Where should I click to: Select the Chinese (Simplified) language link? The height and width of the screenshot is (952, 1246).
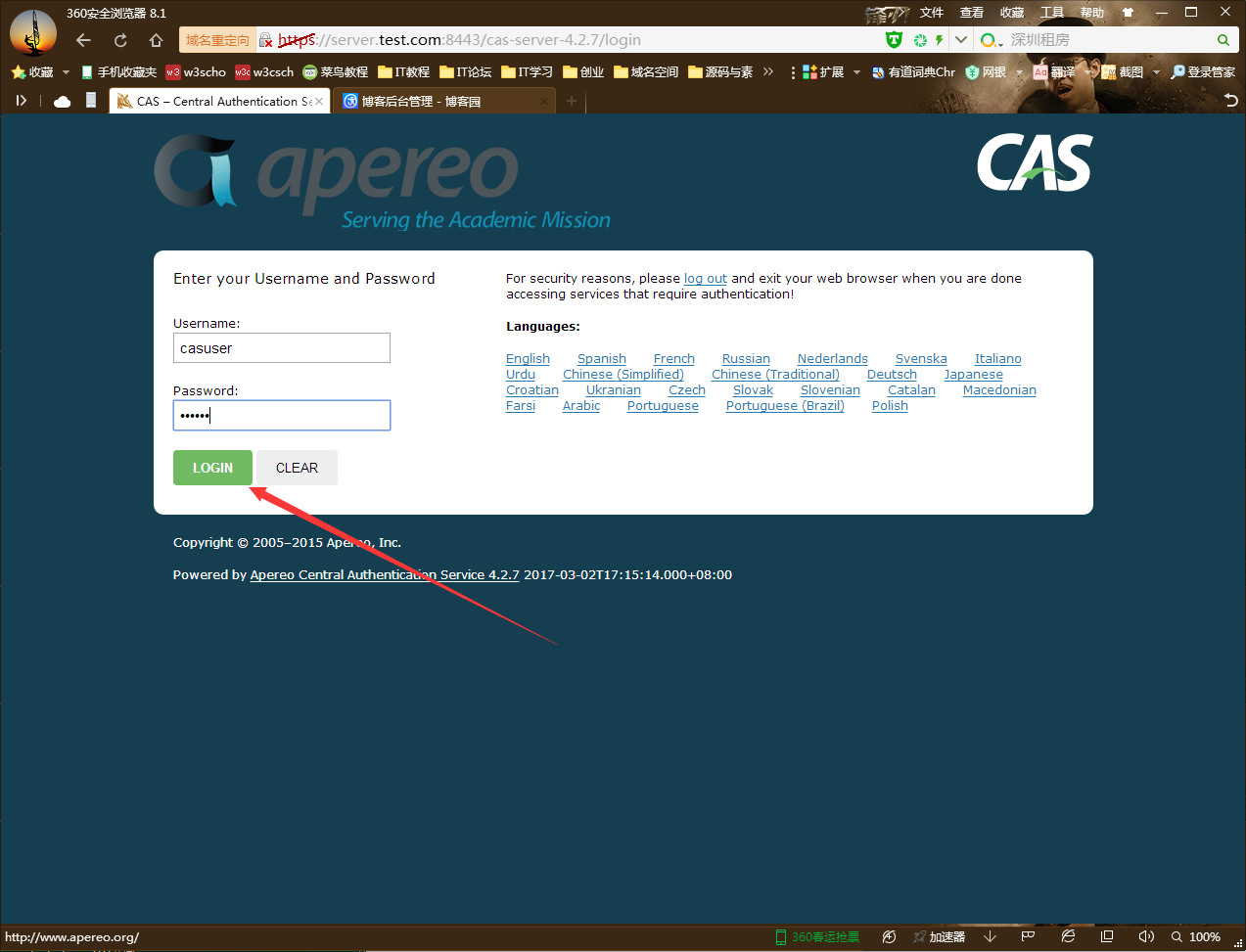click(623, 375)
